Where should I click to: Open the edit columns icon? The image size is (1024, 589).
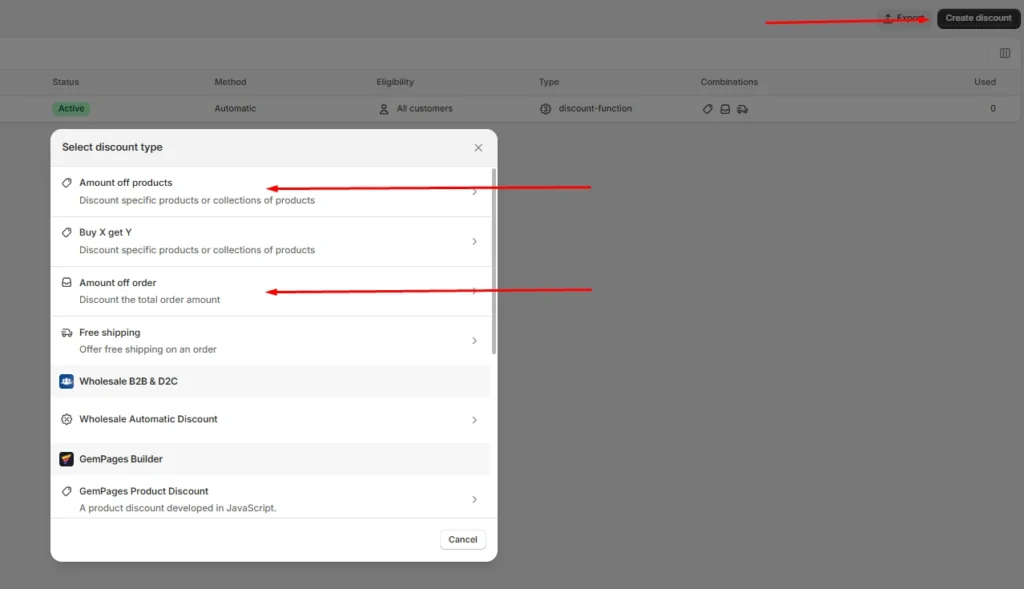pos(1004,54)
